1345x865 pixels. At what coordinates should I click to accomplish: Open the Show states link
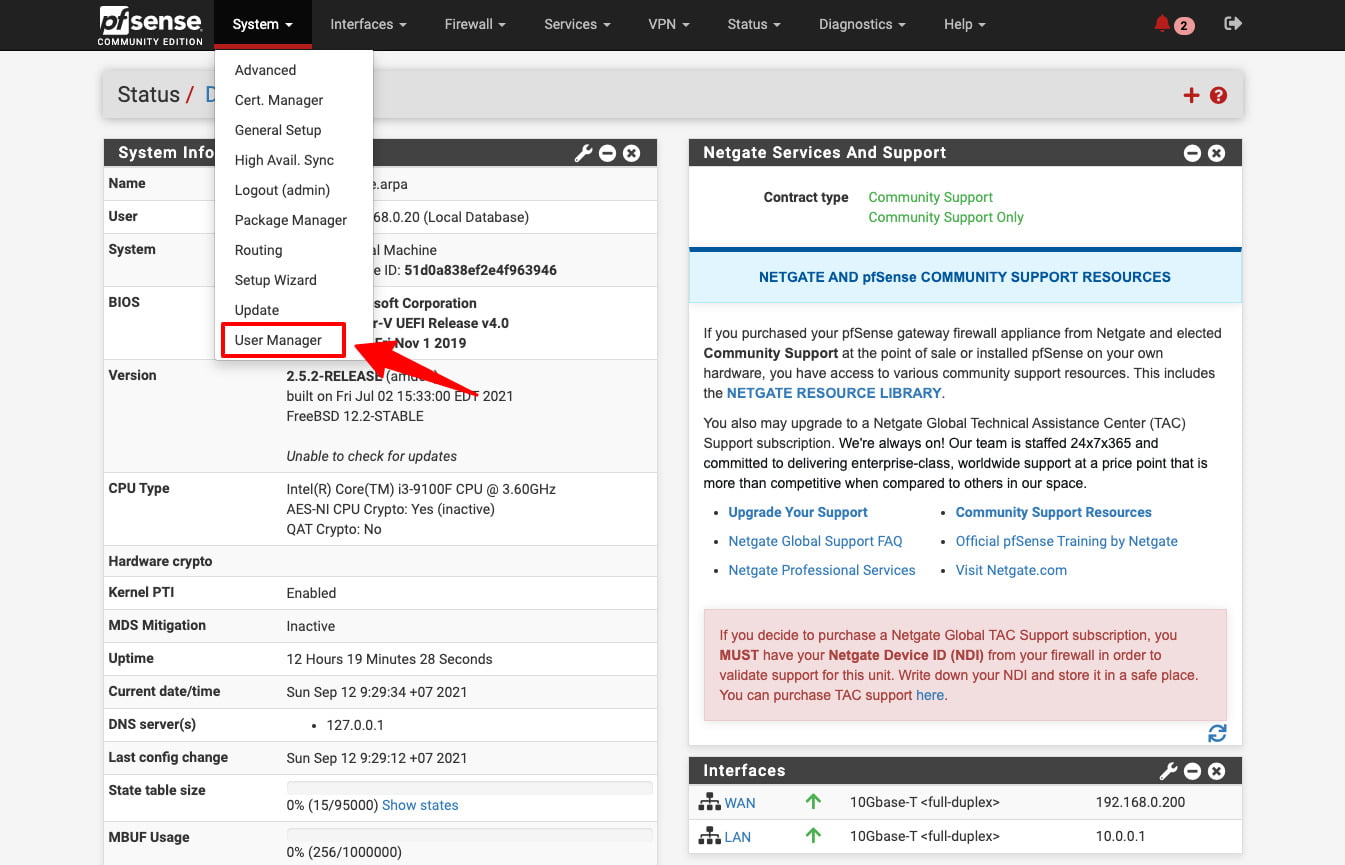420,805
